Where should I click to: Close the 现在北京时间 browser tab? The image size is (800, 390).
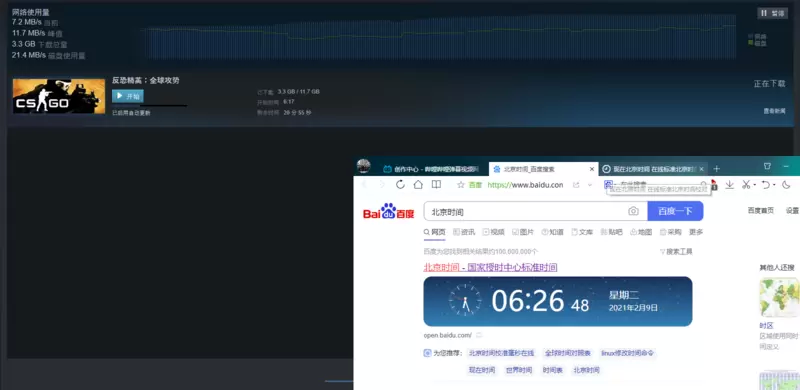702,169
